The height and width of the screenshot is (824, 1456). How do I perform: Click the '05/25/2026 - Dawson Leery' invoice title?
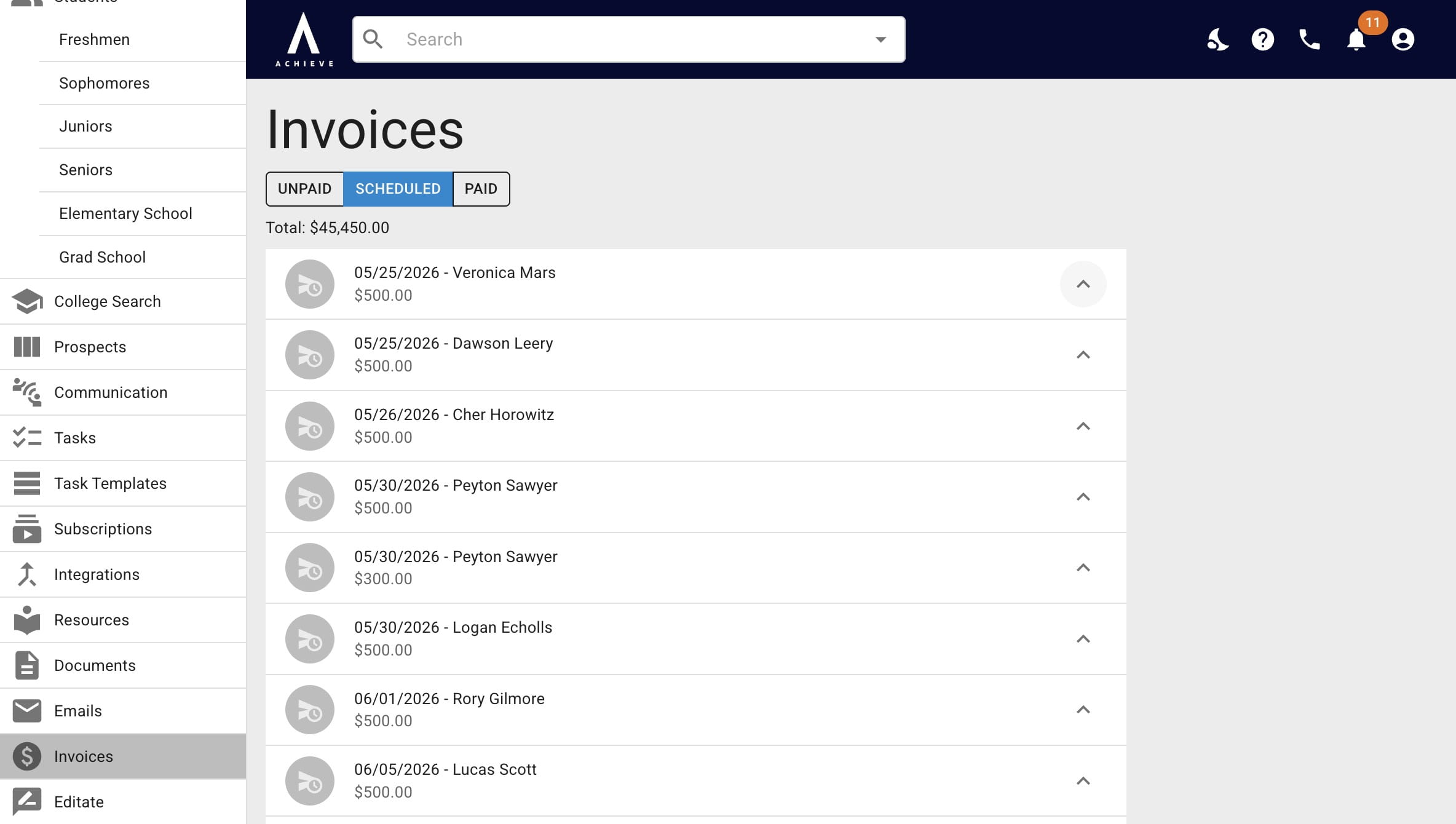point(453,343)
